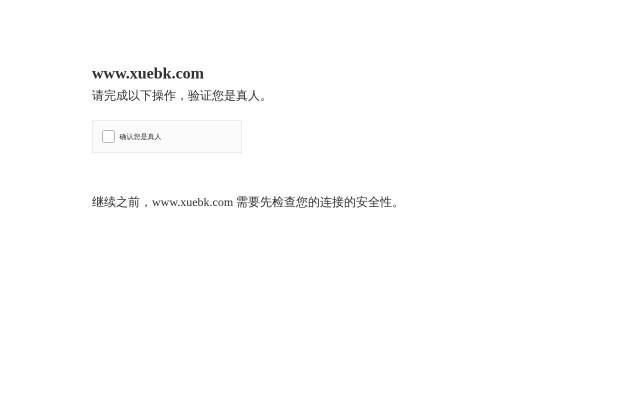Click the word 需要 in bottom sentence

coord(248,202)
